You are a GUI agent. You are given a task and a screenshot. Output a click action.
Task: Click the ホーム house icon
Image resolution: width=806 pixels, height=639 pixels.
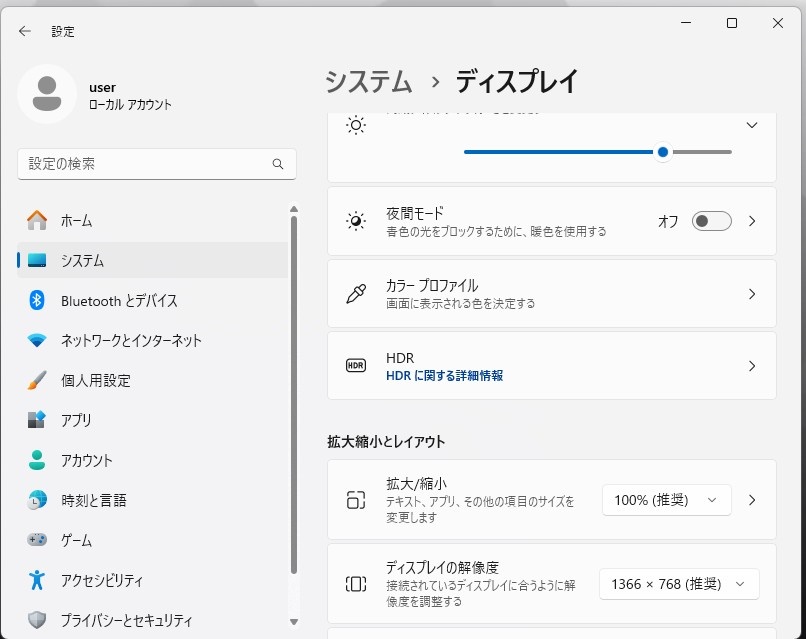[x=37, y=221]
